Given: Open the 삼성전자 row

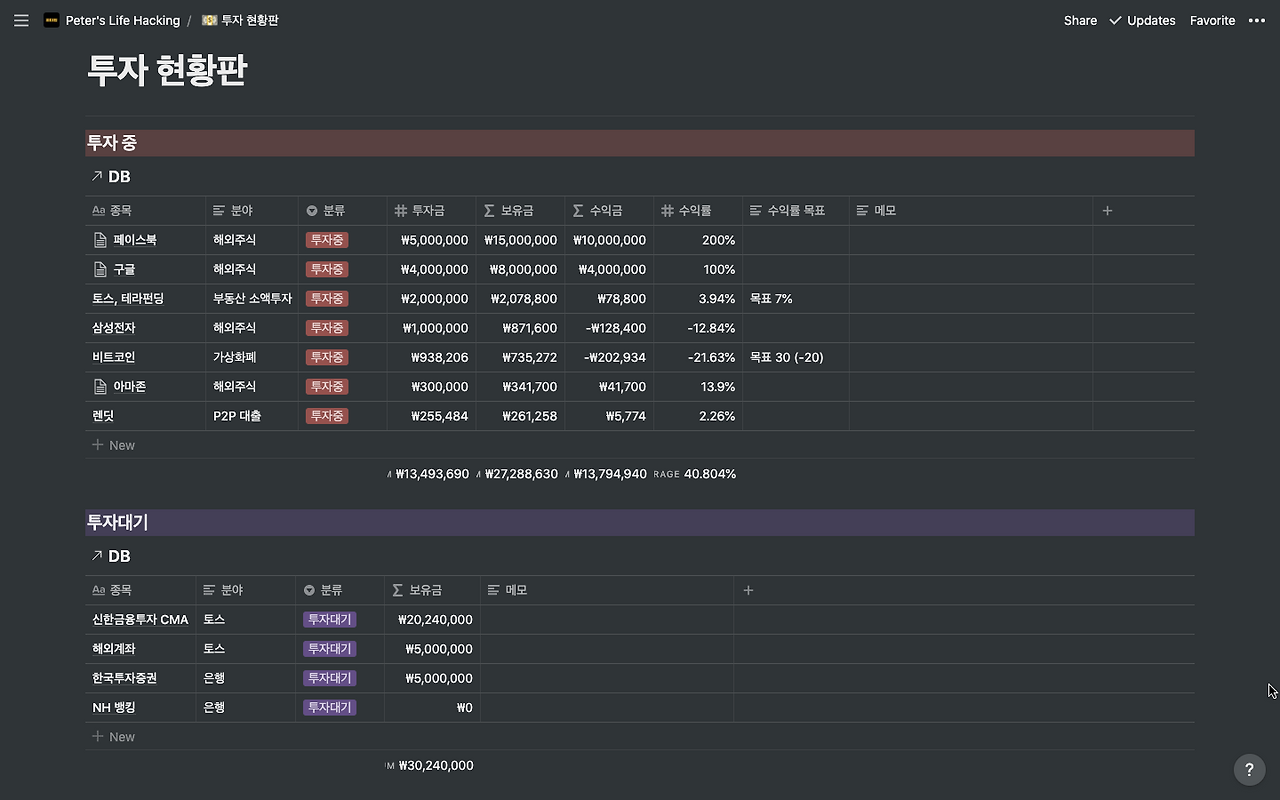Looking at the screenshot, I should click(114, 328).
